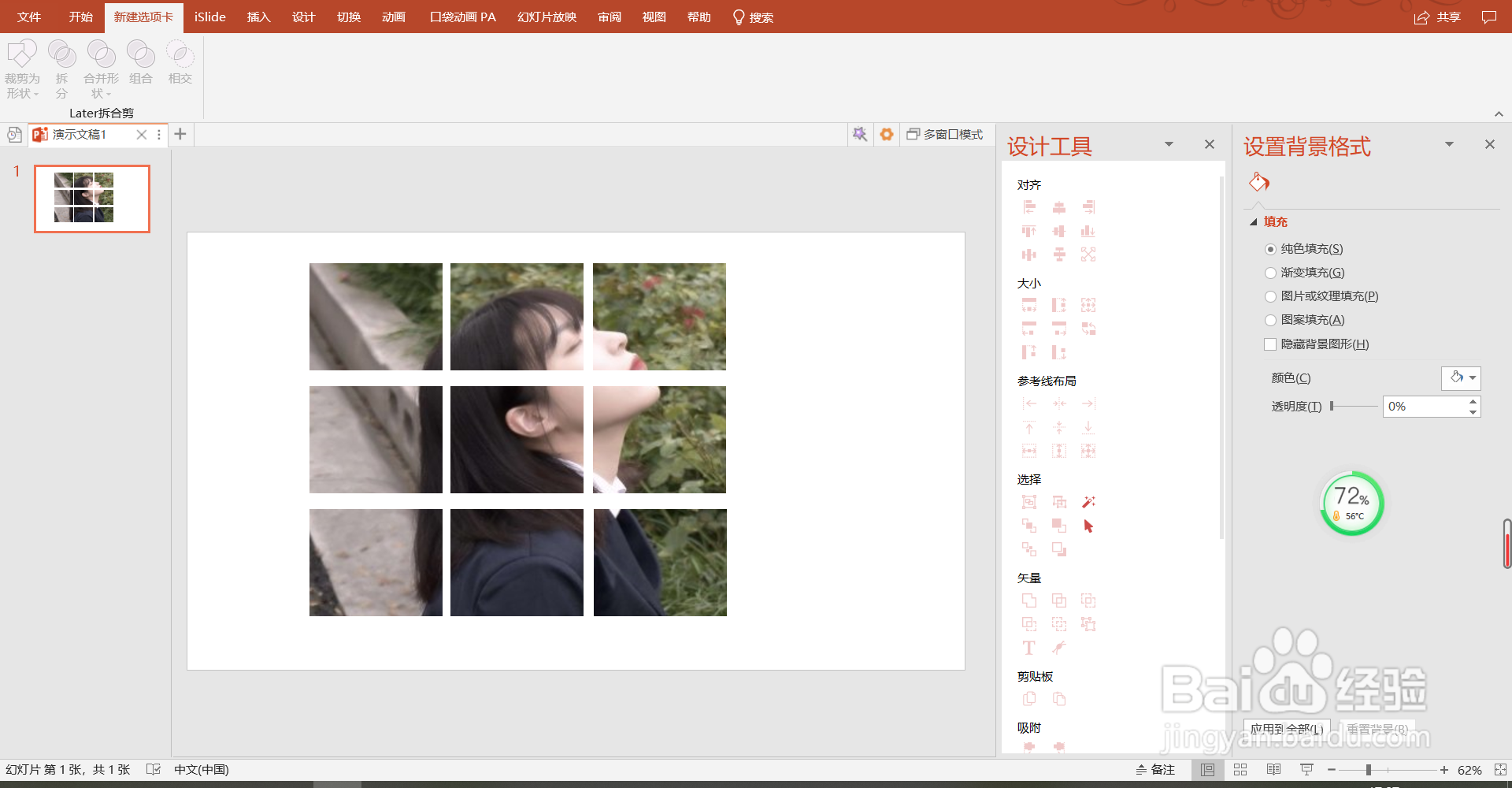Image resolution: width=1512 pixels, height=788 pixels.
Task: Switch to Normal view in status bar
Action: pos(1208,770)
